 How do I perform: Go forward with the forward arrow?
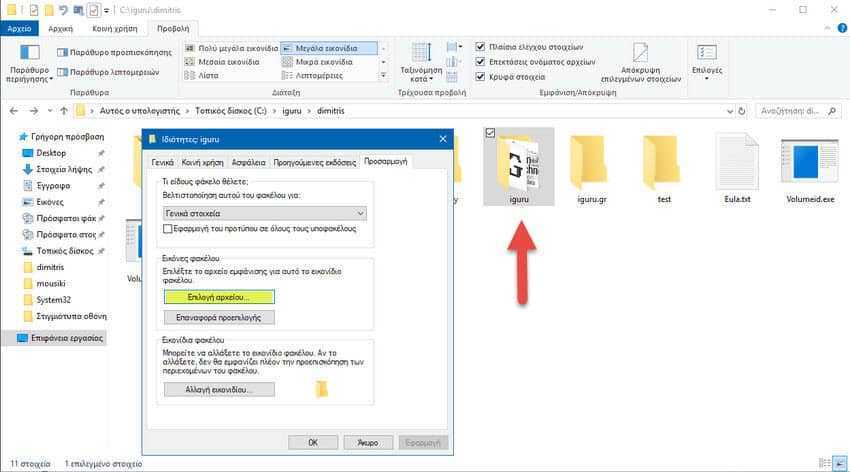point(34,111)
